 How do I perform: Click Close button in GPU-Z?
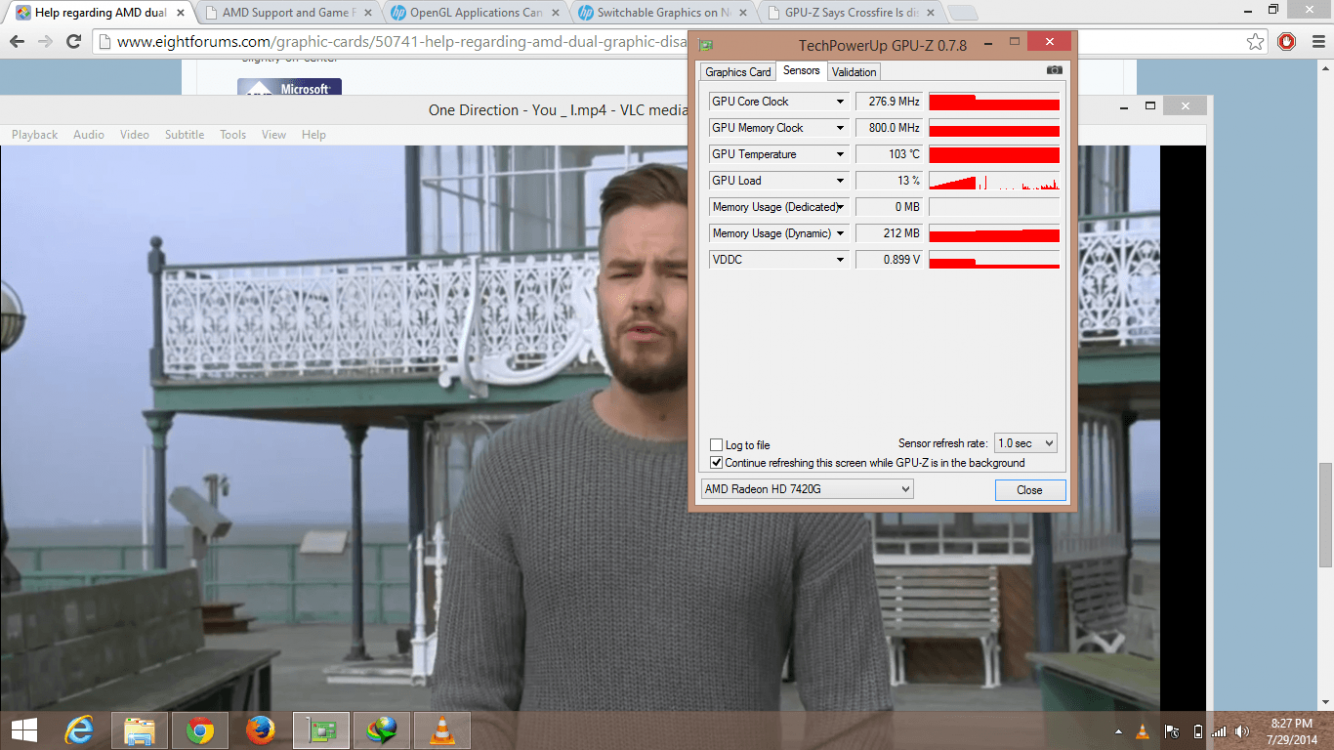1030,490
